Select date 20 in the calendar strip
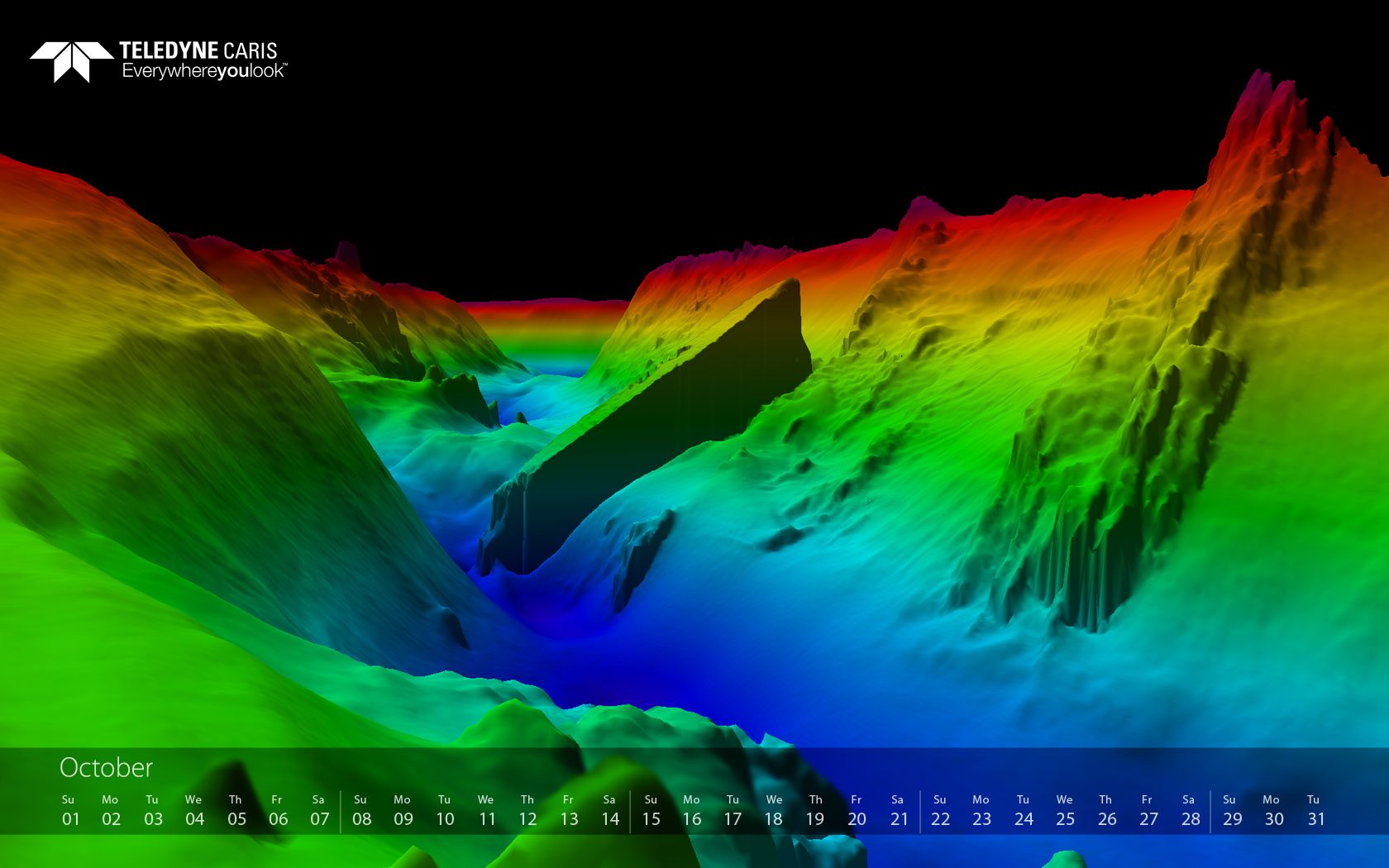1389x868 pixels. [857, 819]
